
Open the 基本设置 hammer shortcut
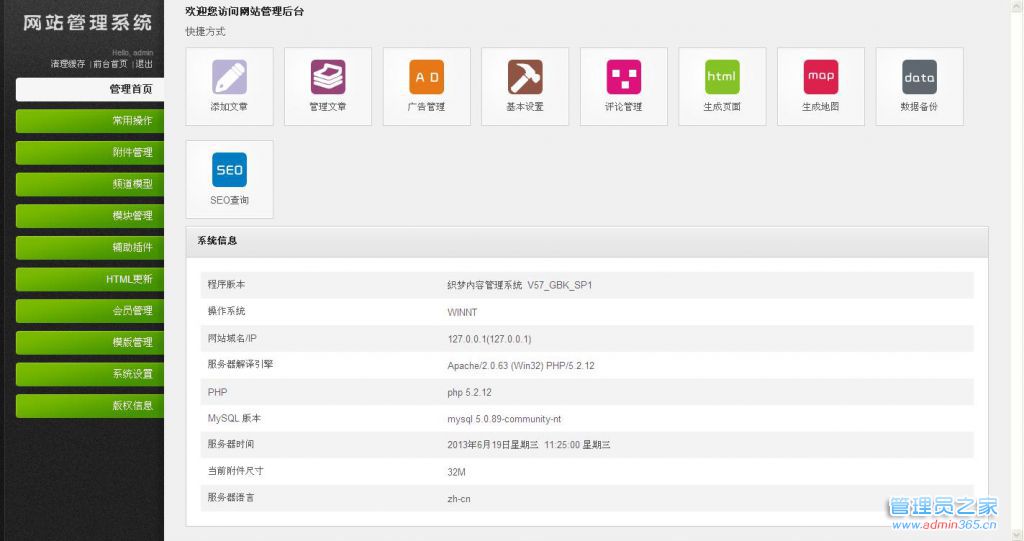525,86
